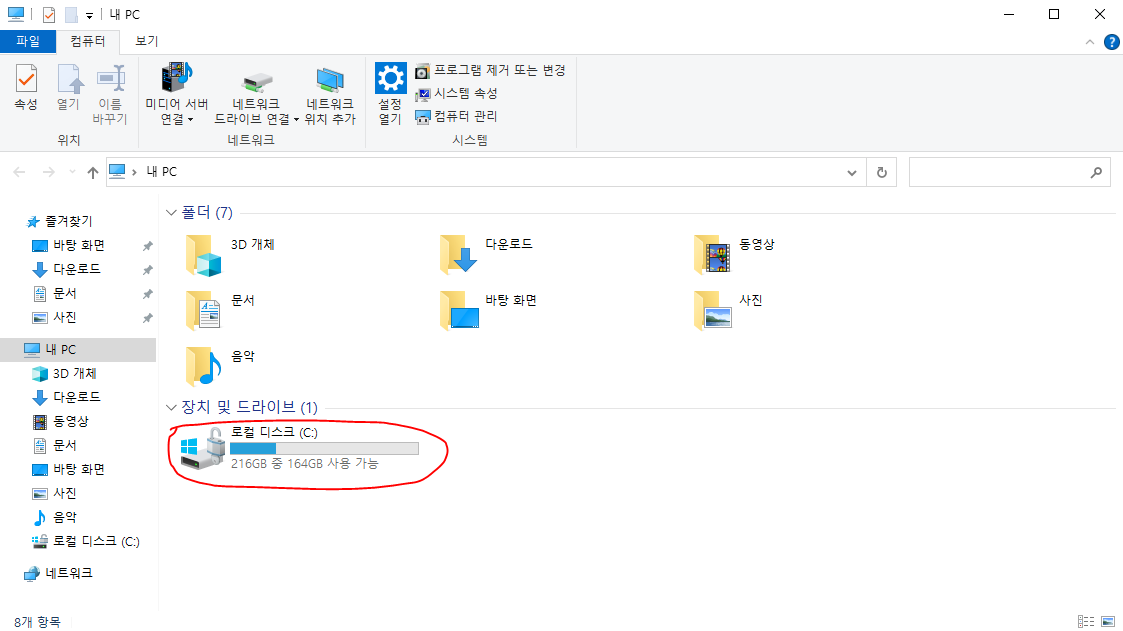Click the search box field
Image resolution: width=1123 pixels, height=631 pixels.
[x=1009, y=173]
